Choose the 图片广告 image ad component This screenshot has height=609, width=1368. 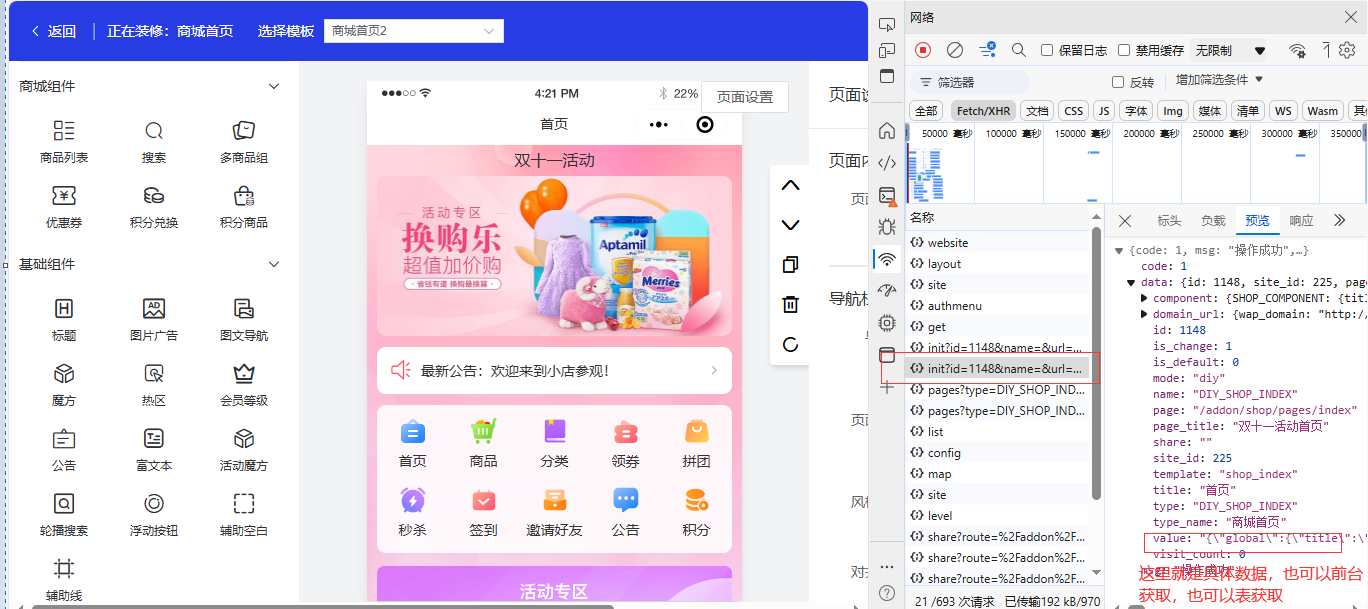154,309
